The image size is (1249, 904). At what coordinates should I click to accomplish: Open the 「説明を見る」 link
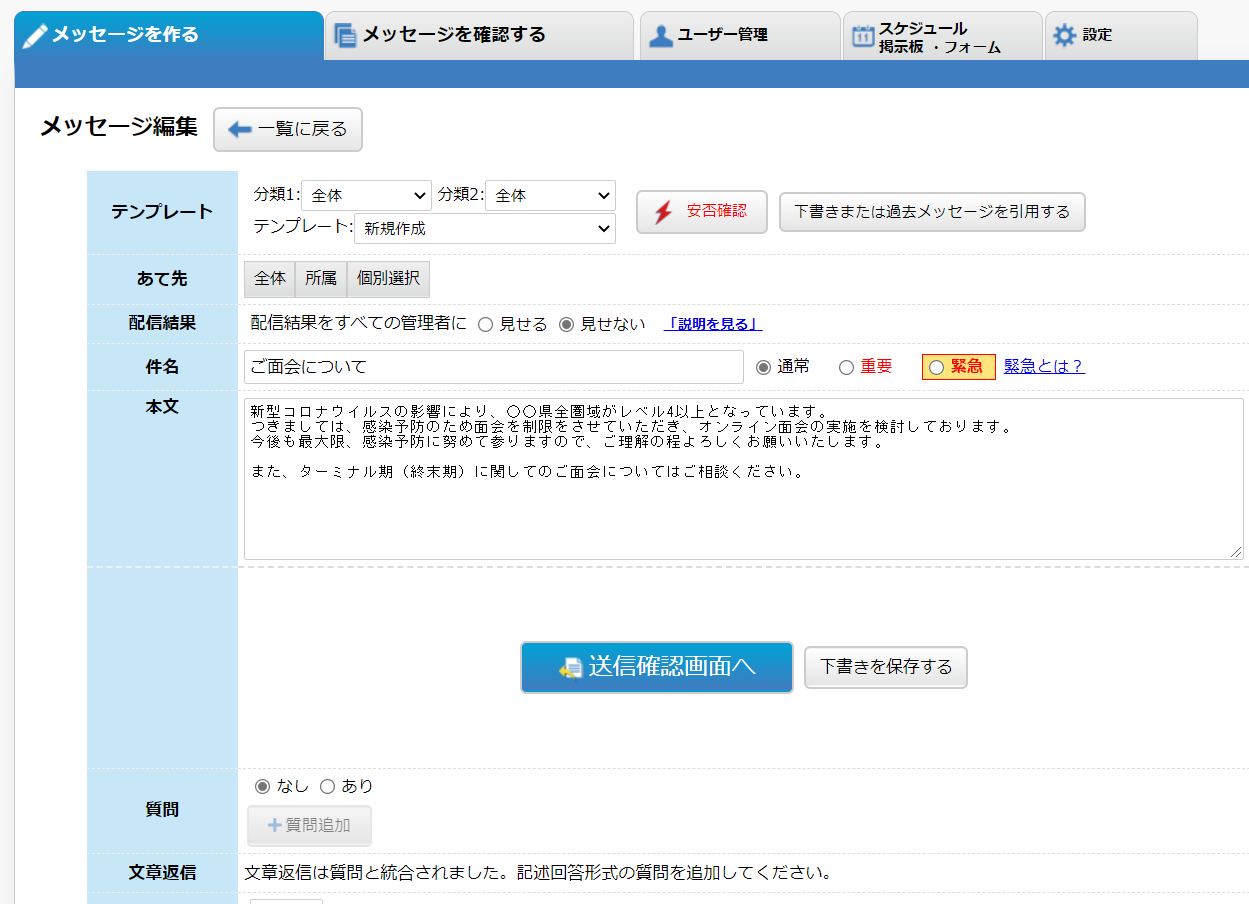pos(714,324)
